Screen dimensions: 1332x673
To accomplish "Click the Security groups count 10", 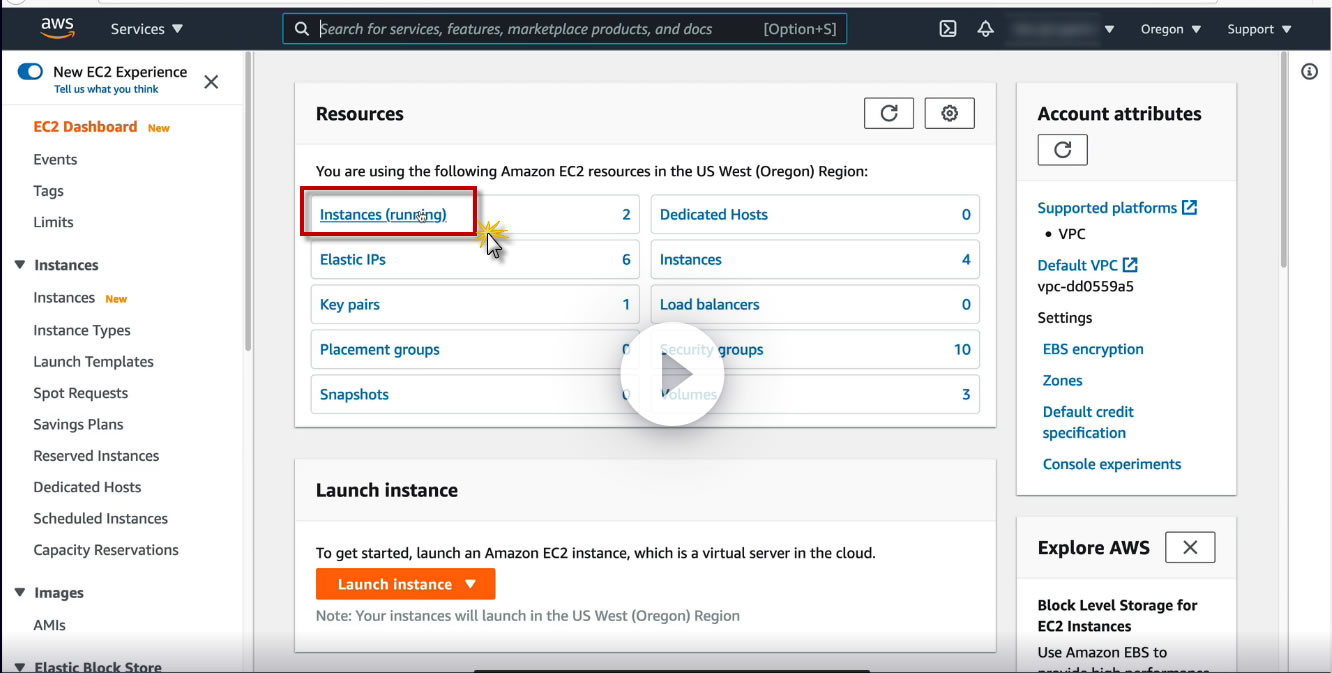I will [962, 349].
